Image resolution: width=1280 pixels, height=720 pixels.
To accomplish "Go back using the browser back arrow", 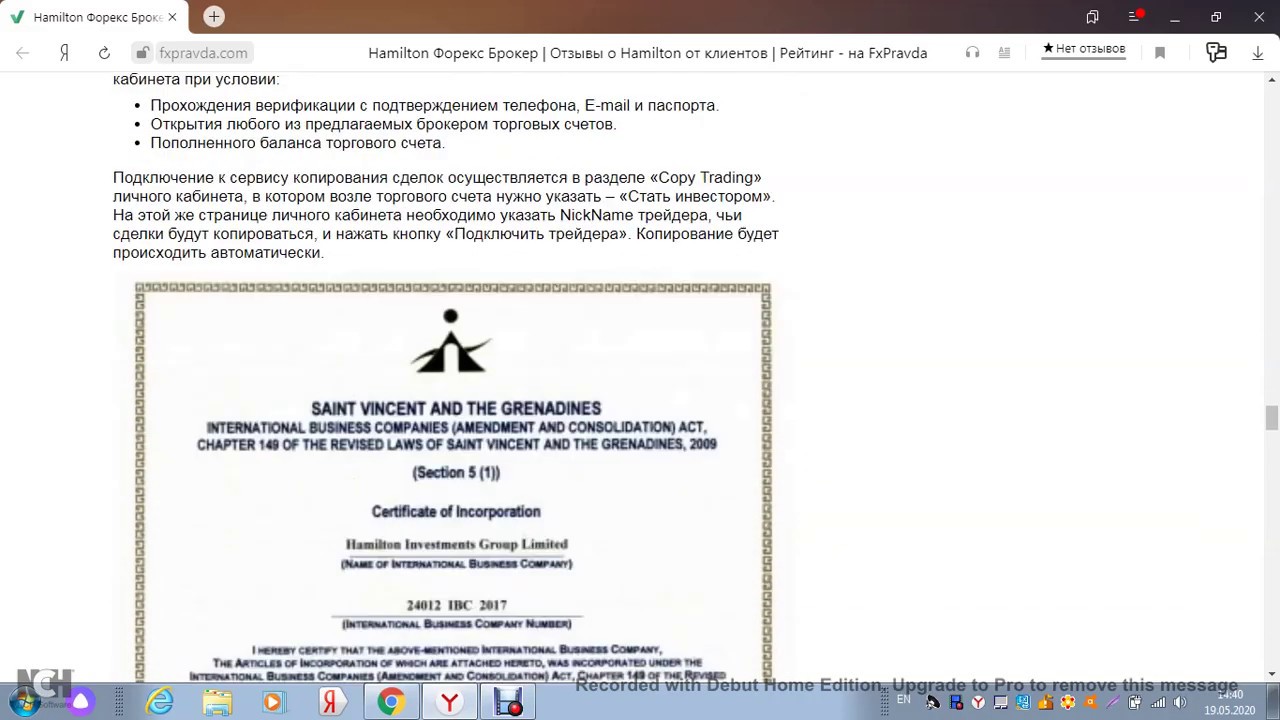I will tap(23, 53).
